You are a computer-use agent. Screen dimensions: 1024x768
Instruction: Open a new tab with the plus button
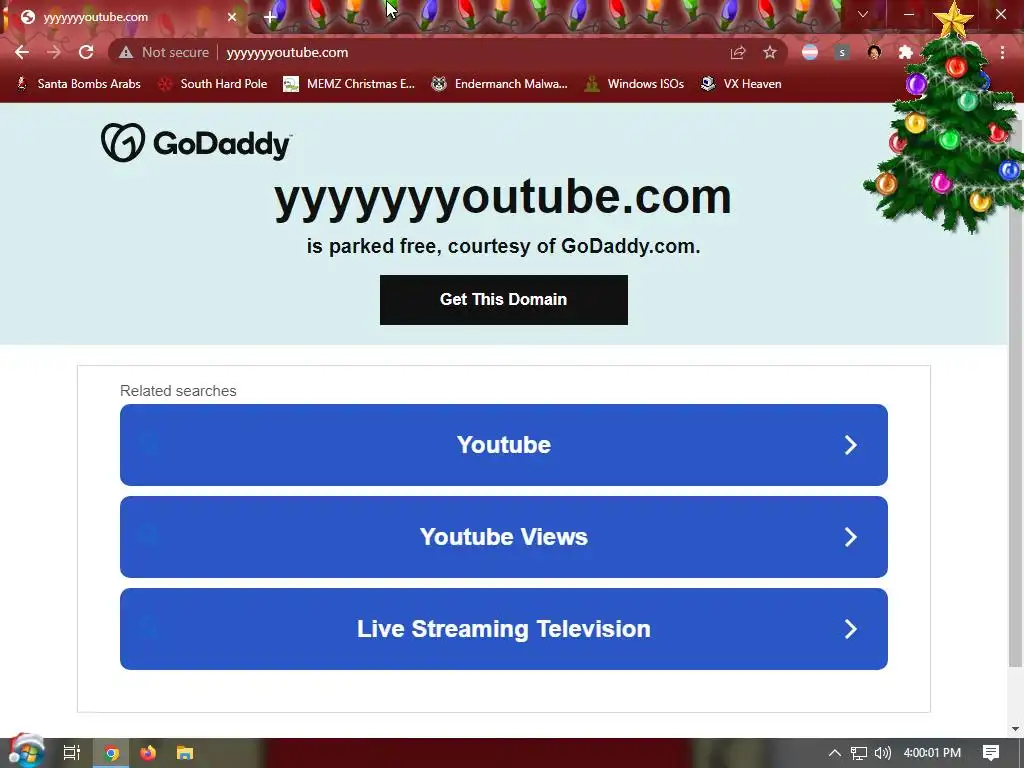tap(270, 17)
